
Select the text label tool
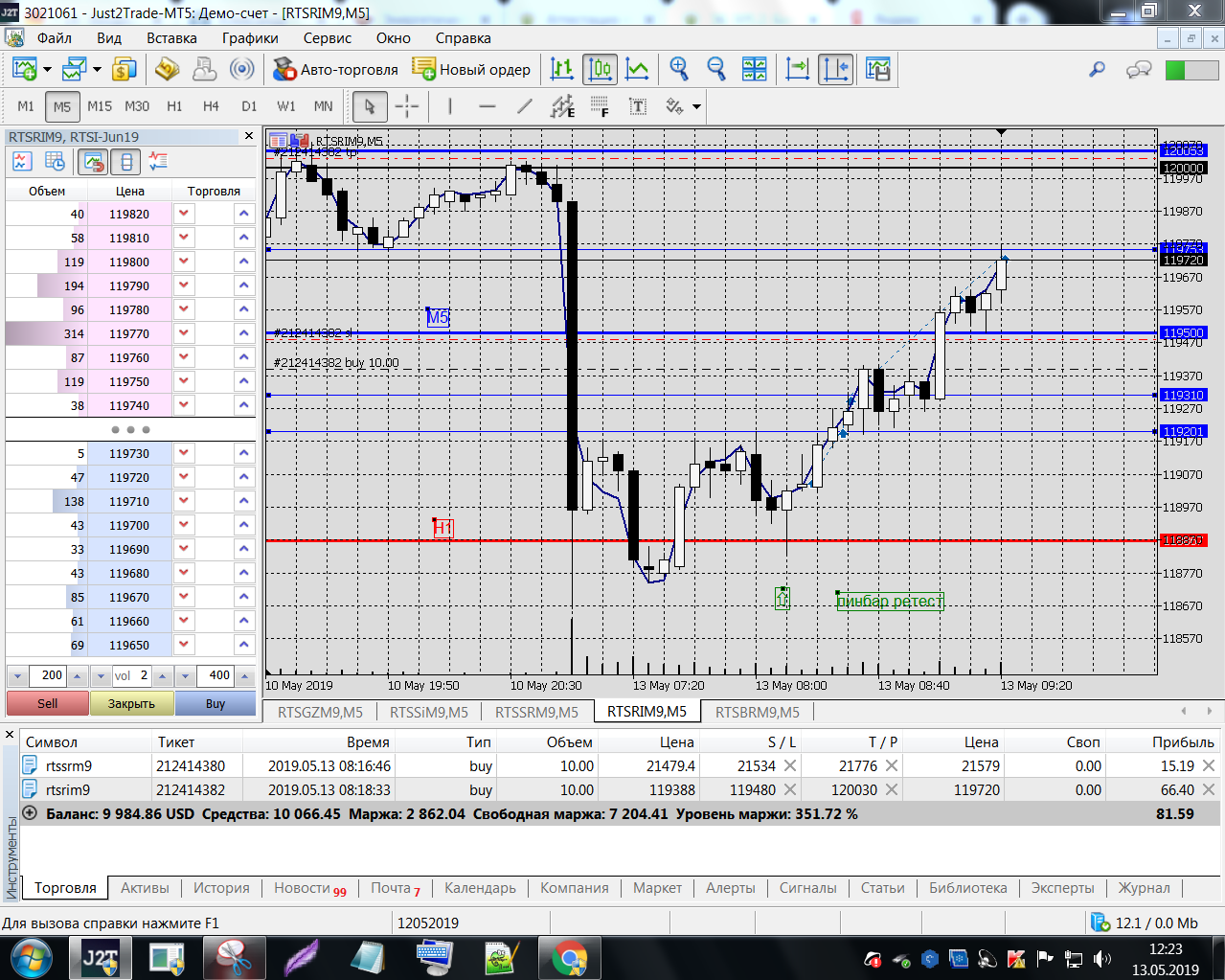[637, 106]
